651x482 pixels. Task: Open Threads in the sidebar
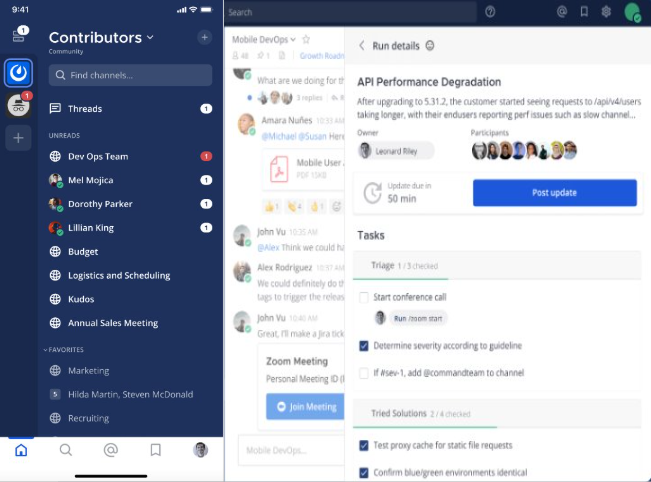(130, 109)
